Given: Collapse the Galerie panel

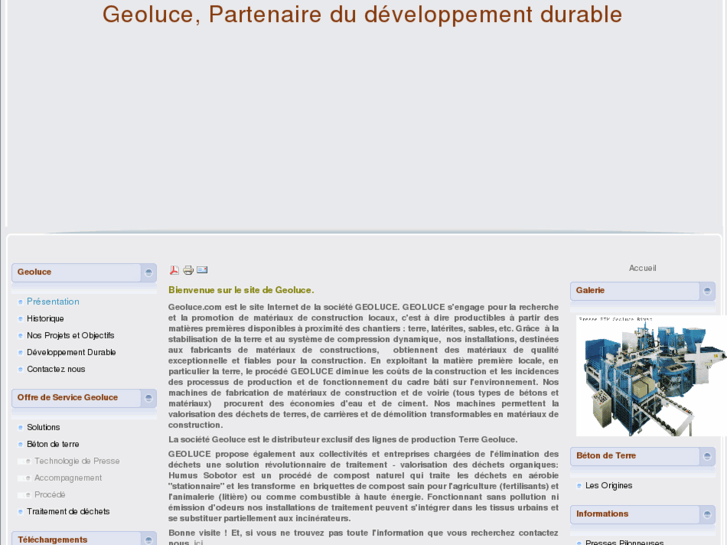Looking at the screenshot, I should (707, 291).
